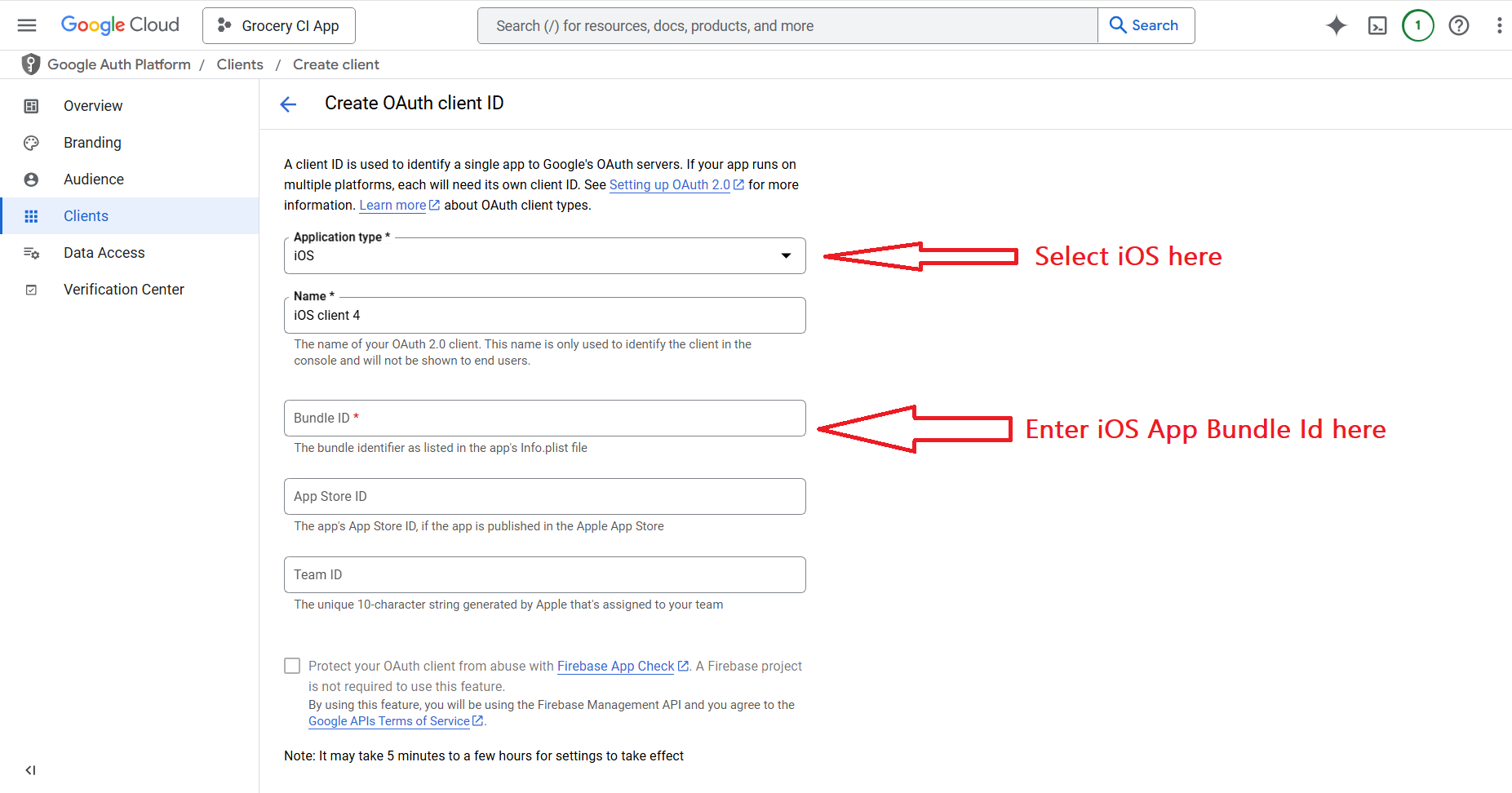Select Data Access in the sidebar
The height and width of the screenshot is (793, 1512).
[104, 253]
